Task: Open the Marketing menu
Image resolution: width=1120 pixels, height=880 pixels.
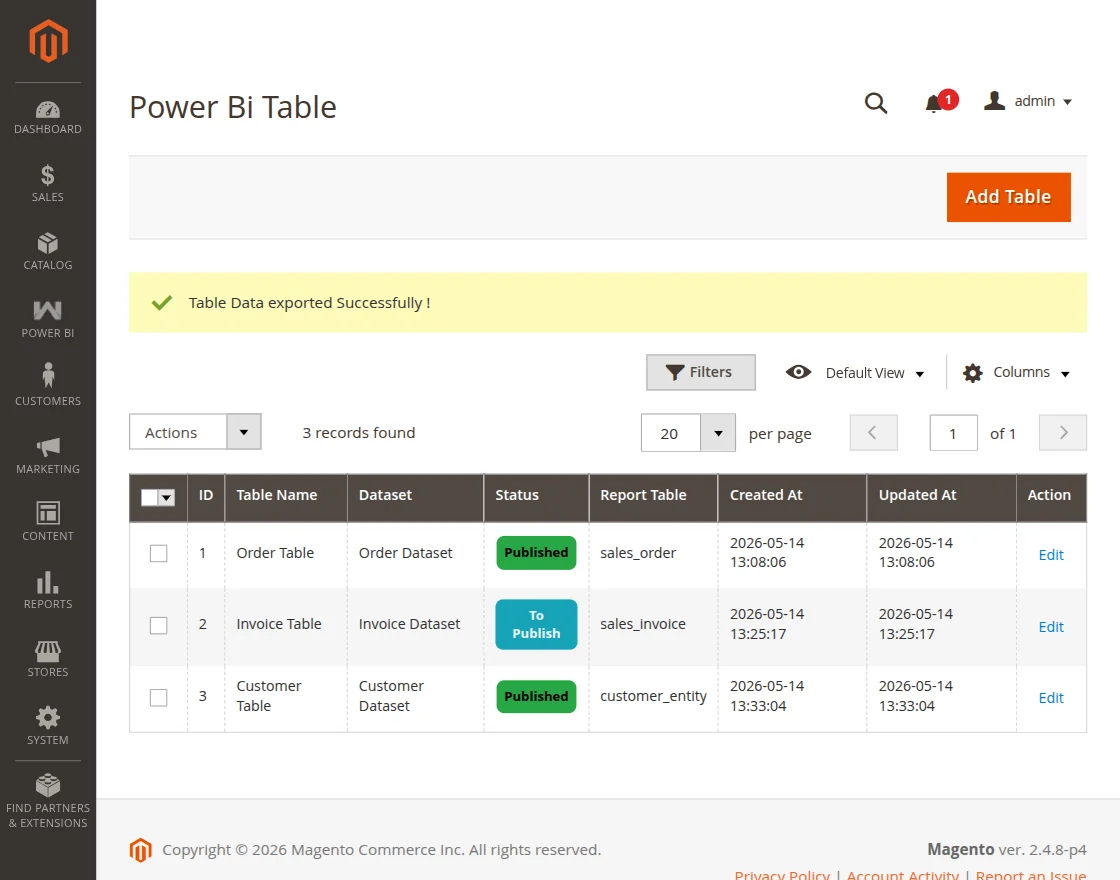Action: (x=48, y=455)
